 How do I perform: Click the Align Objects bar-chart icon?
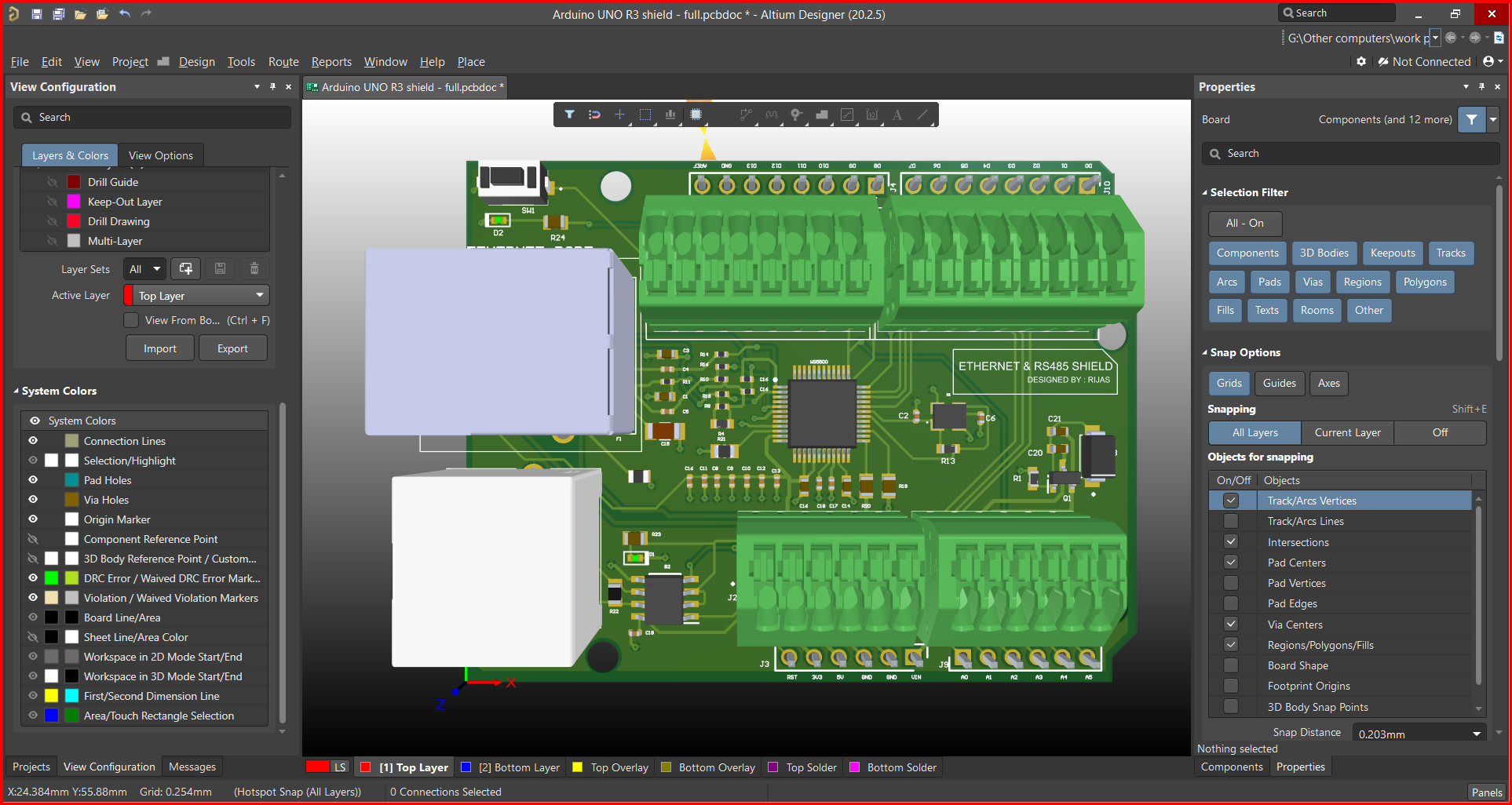670,115
